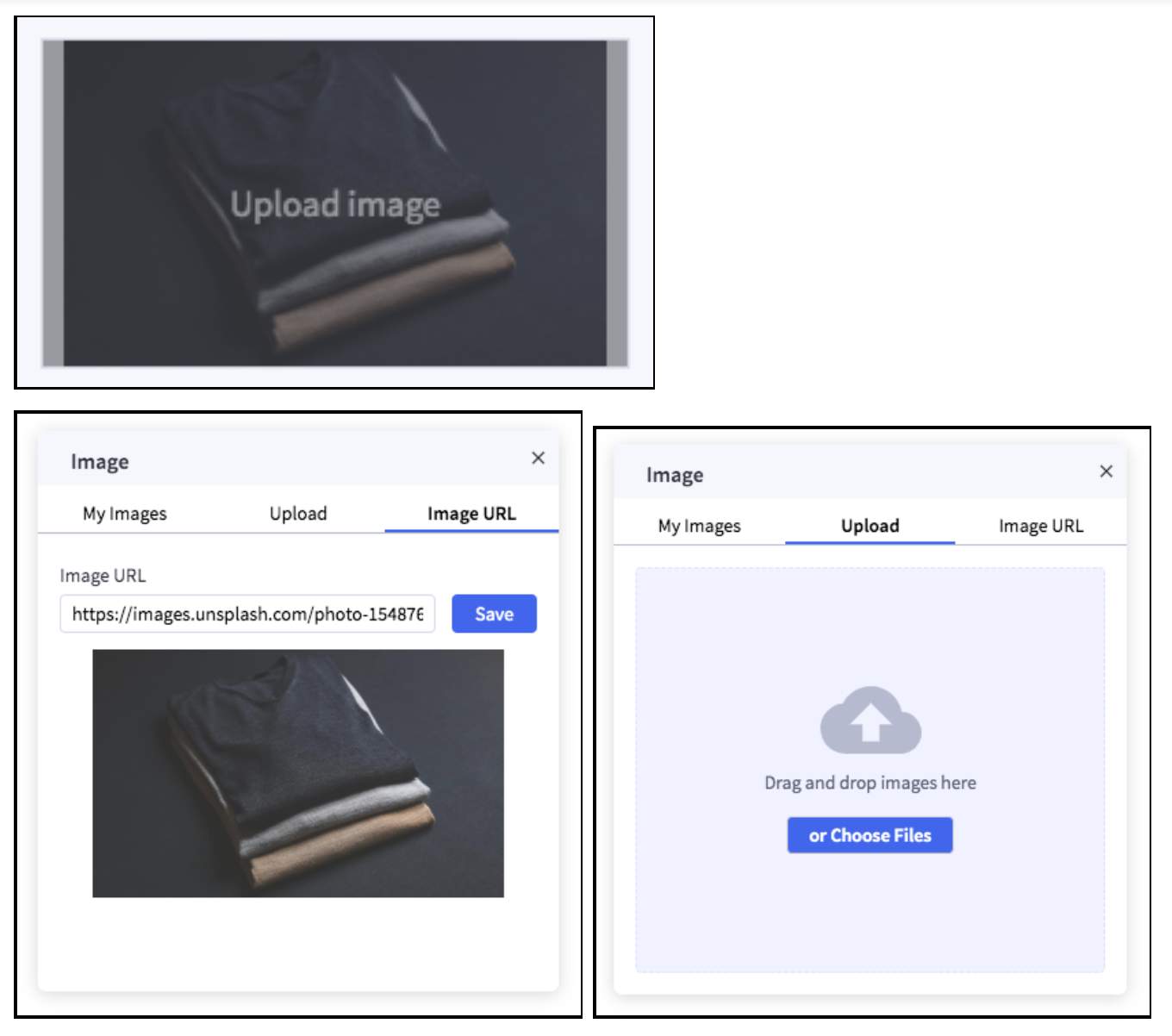The image size is (1172, 1036).
Task: Close the Image URL dialog
Action: 539,458
